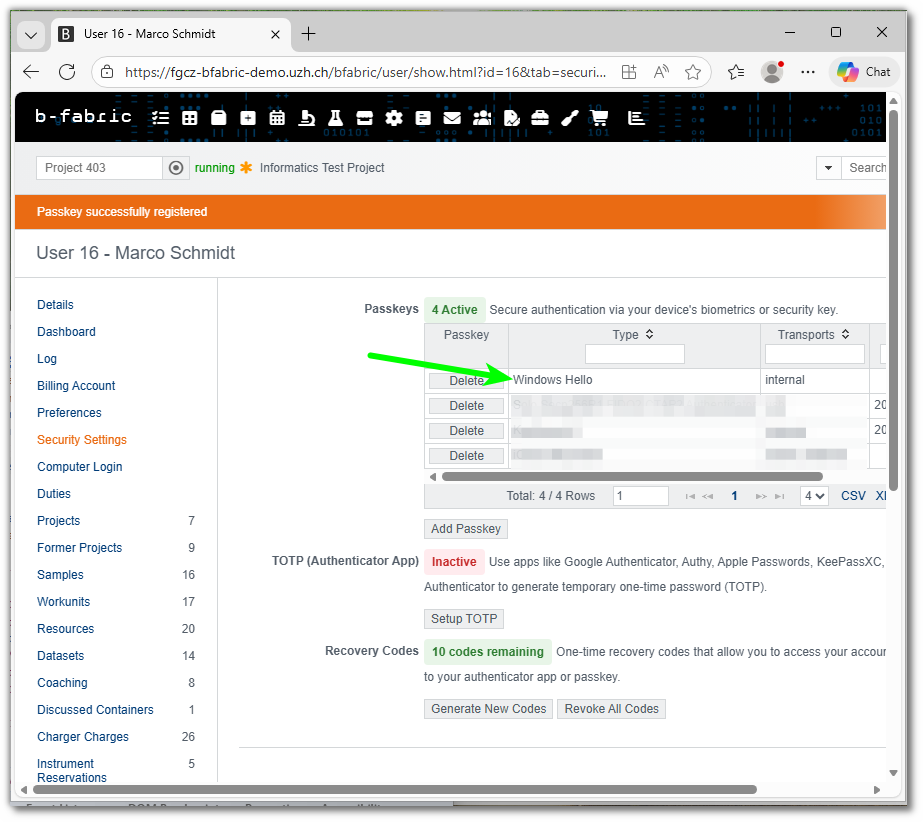Click the b-fabric logo
The image size is (923, 822).
[83, 117]
